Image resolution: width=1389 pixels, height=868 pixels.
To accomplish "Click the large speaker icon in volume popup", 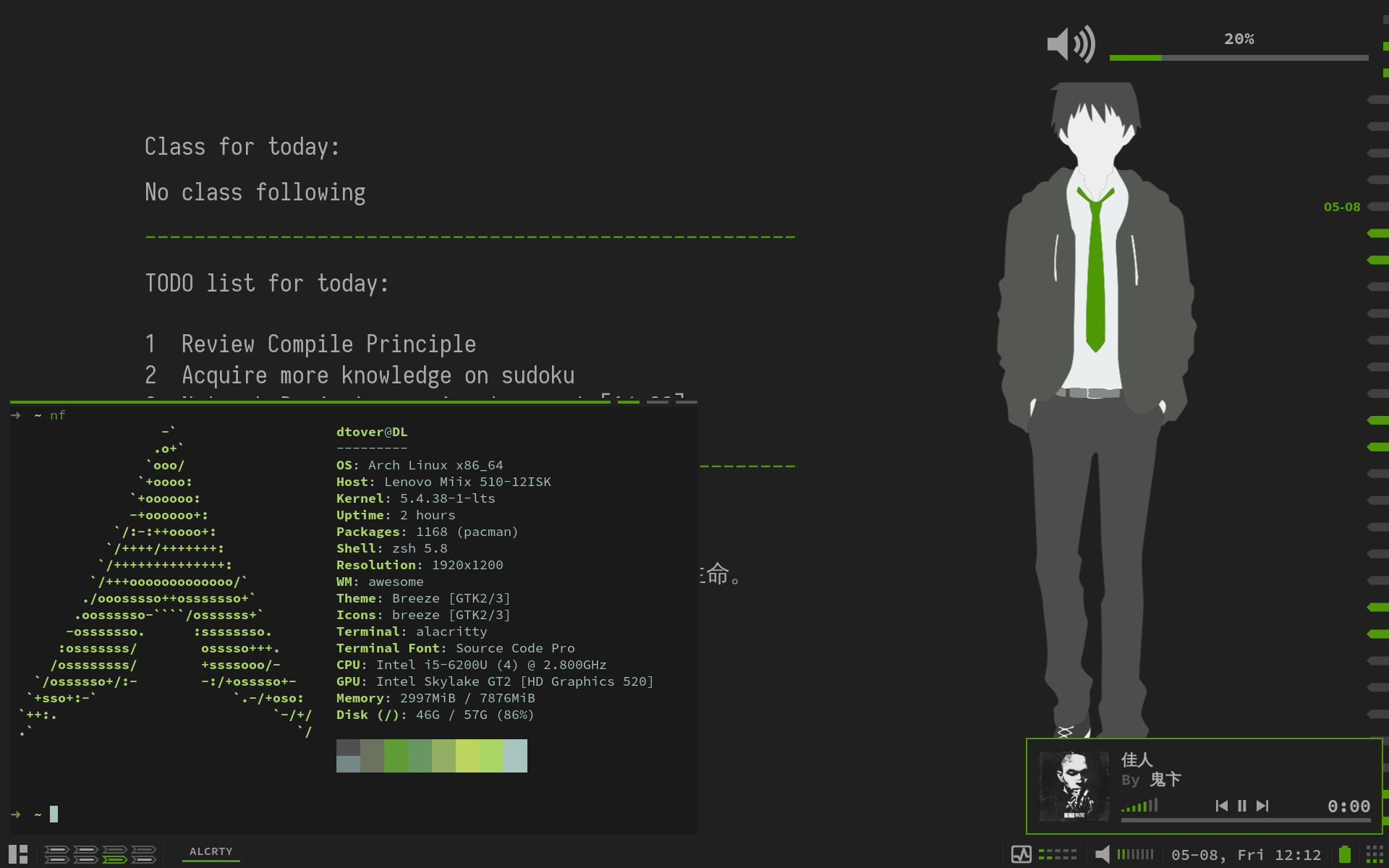I will coord(1071,44).
